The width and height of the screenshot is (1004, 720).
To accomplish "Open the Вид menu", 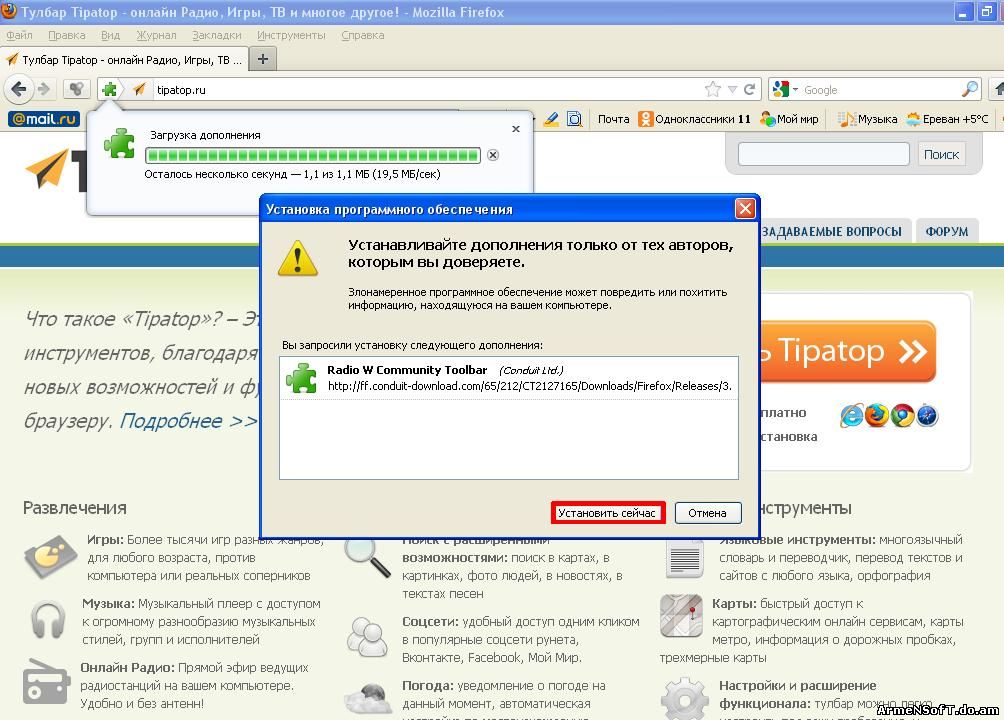I will tap(110, 35).
